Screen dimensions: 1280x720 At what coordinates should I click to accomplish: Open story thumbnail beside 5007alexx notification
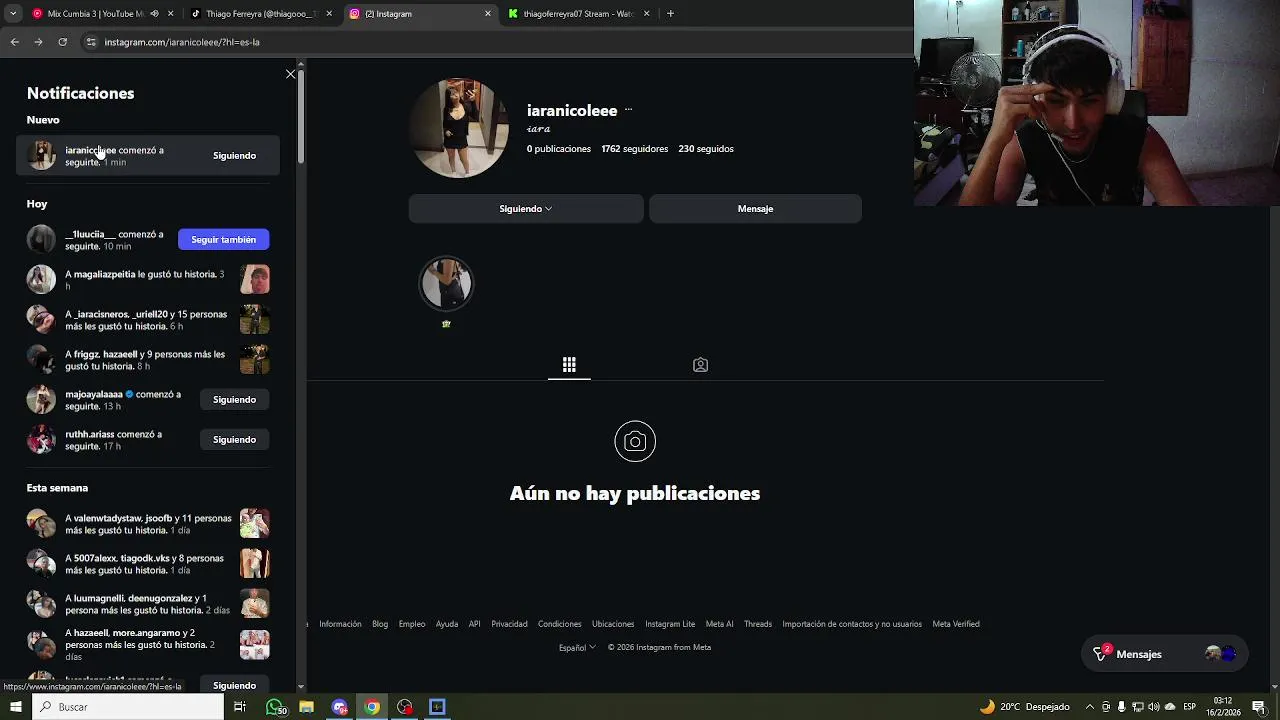pyautogui.click(x=255, y=563)
